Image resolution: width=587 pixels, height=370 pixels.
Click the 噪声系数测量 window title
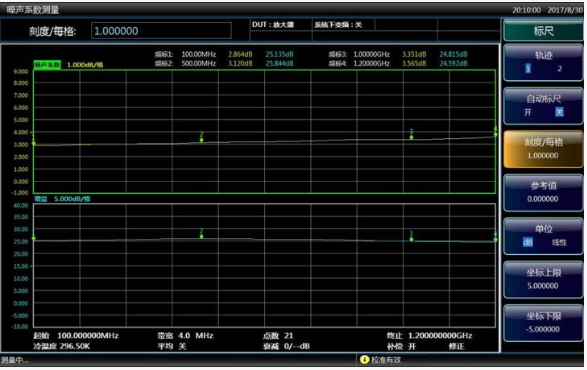pos(33,10)
